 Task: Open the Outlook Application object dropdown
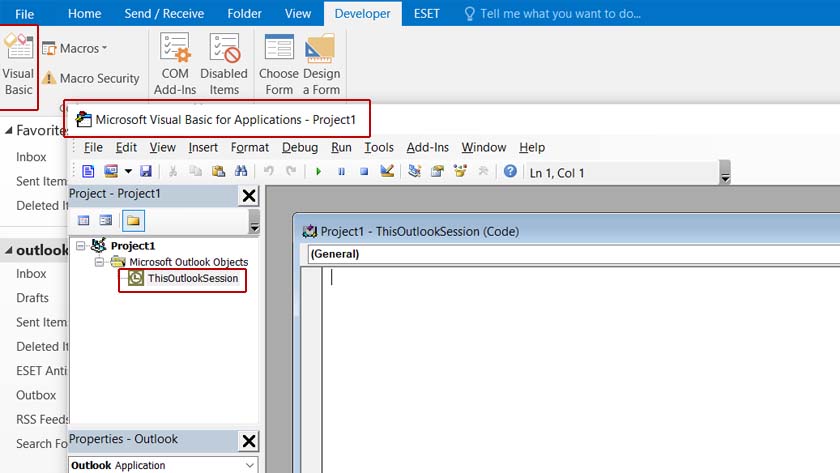[250, 465]
